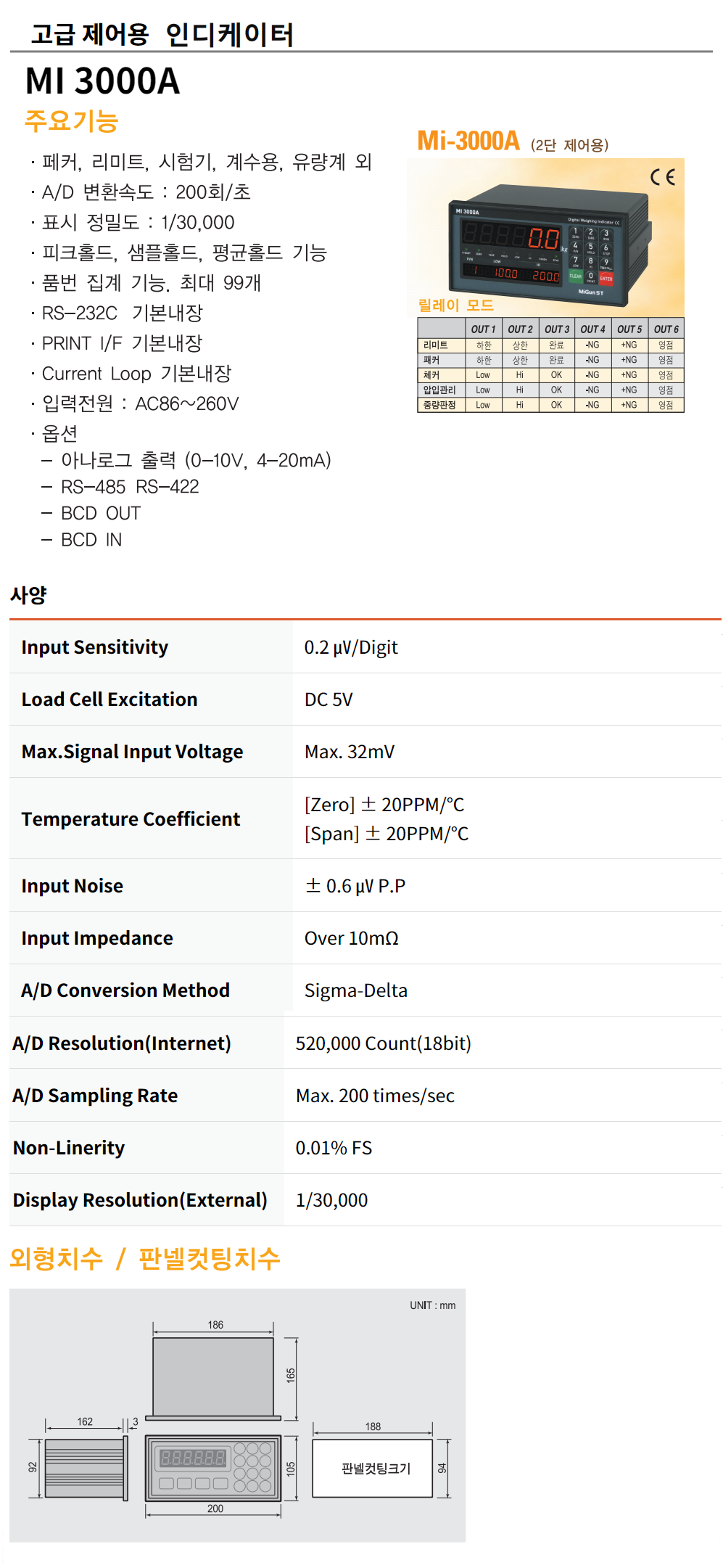Image resolution: width=723 pixels, height=1568 pixels.
Task: Click the 외형치수 / 판넬컷팅치수 heading
Action: point(145,1259)
